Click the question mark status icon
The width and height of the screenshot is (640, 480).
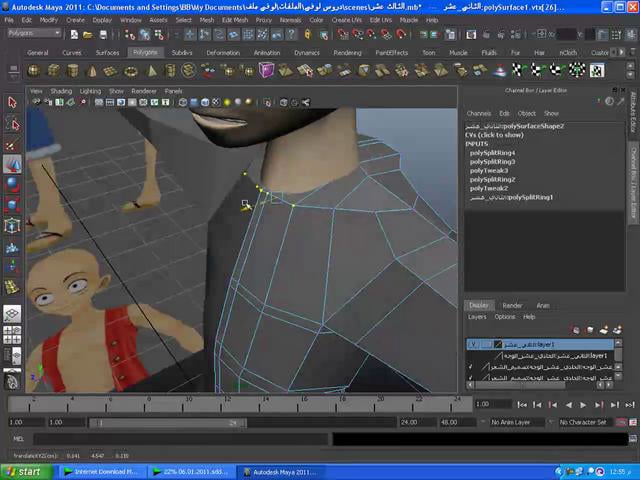(291, 35)
